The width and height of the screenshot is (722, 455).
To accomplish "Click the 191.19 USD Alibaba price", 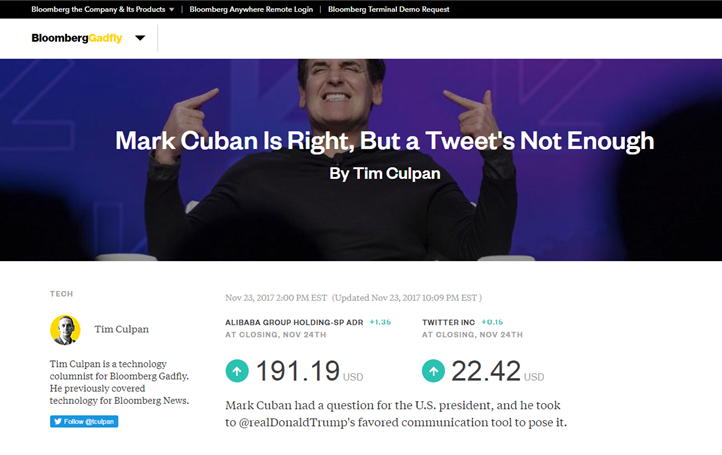I will point(298,371).
